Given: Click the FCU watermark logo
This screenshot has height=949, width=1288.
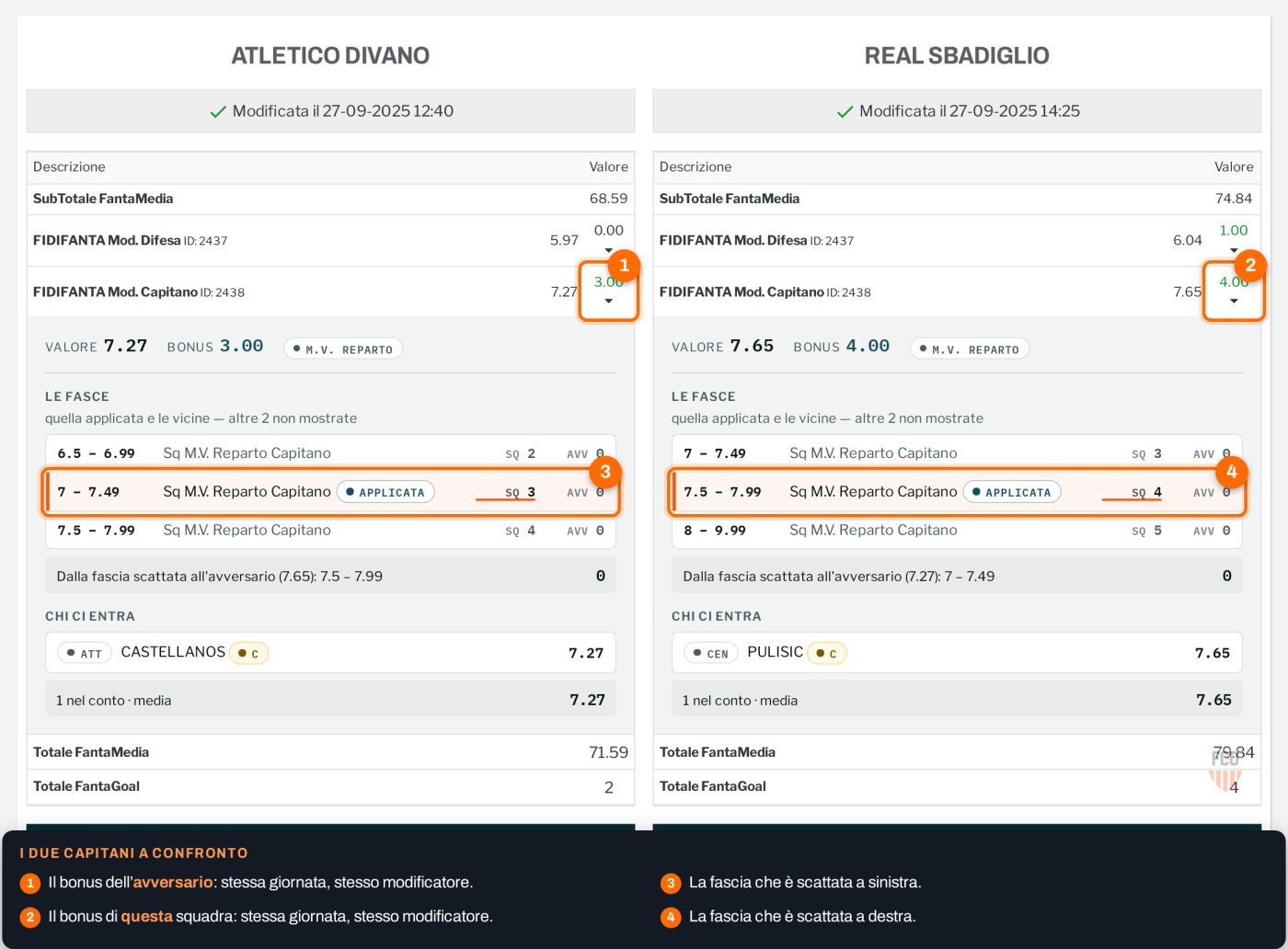Looking at the screenshot, I should tap(1225, 770).
